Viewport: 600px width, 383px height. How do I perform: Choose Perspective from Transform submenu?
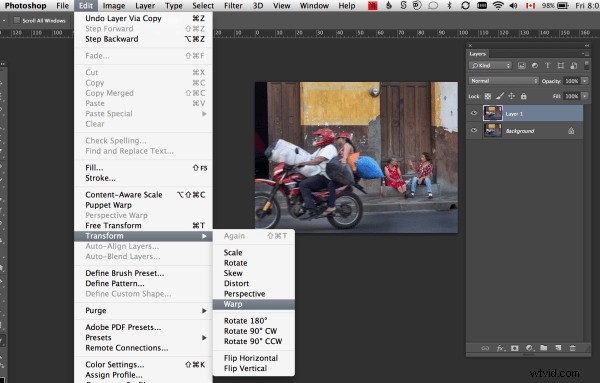[254, 294]
